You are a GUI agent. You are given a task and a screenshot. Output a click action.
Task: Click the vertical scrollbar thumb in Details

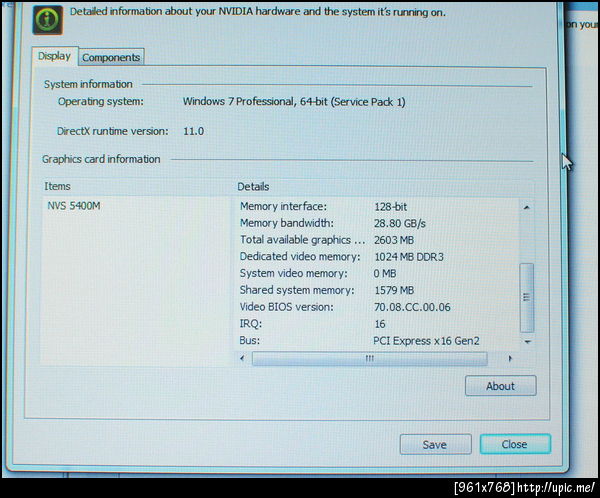527,297
